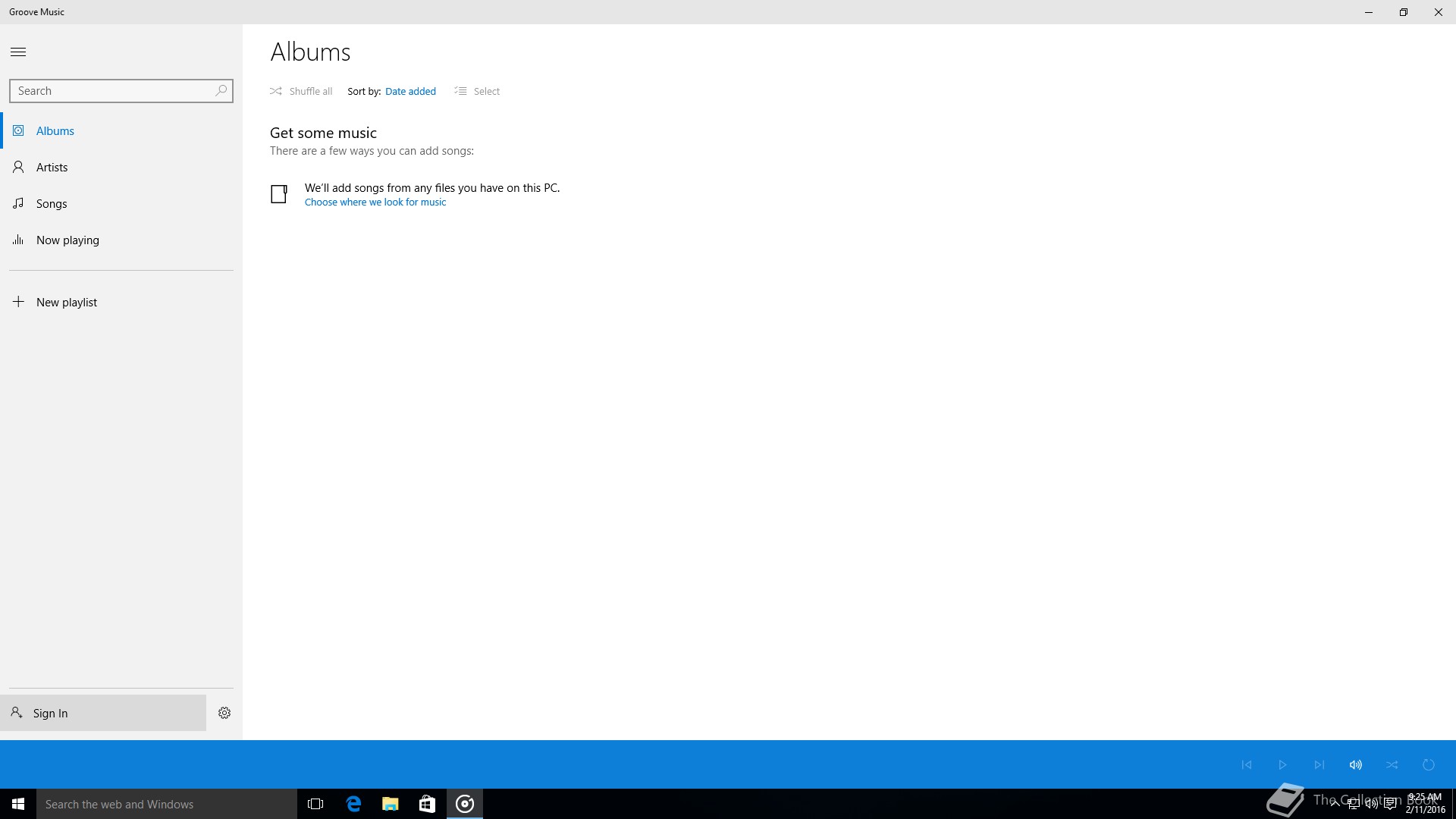Open Choose where we look for music
Viewport: 1456px width, 819px height.
tap(375, 202)
